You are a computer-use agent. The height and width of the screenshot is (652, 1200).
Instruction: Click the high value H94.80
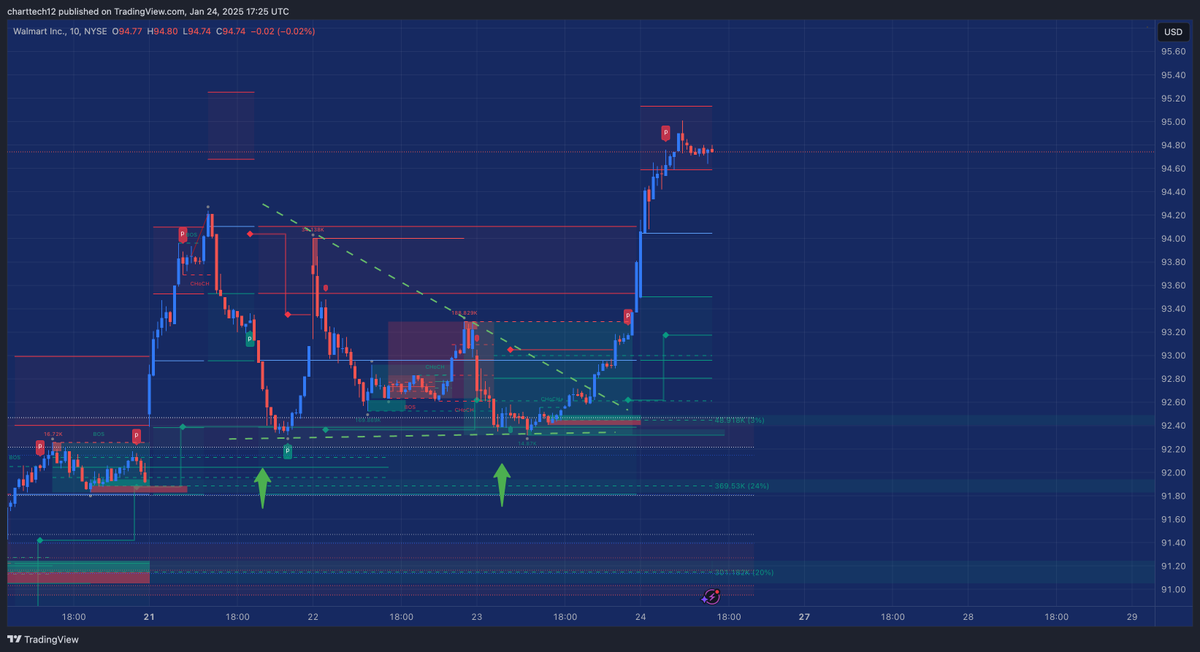coord(163,31)
